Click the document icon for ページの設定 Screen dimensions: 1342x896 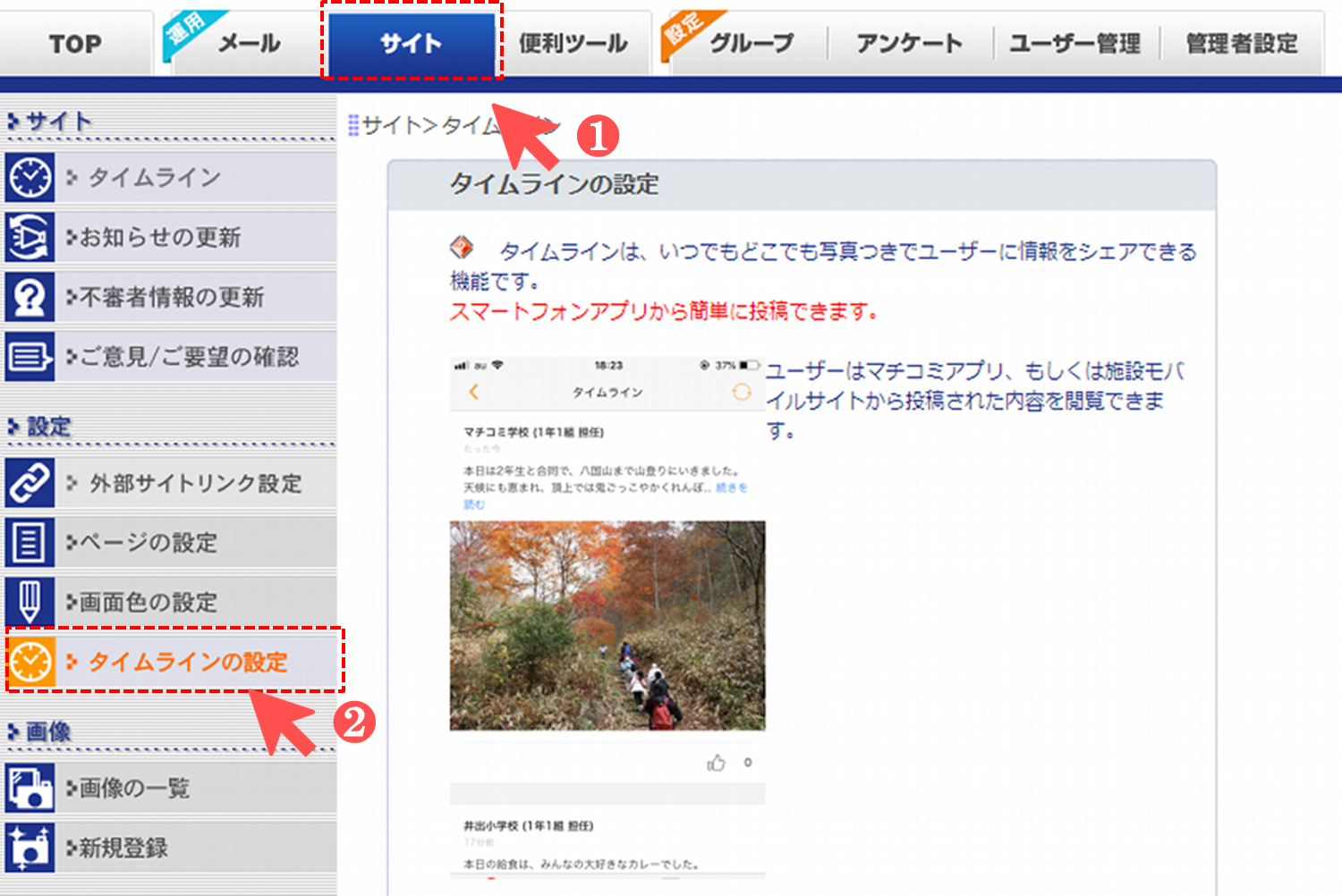pyautogui.click(x=30, y=543)
